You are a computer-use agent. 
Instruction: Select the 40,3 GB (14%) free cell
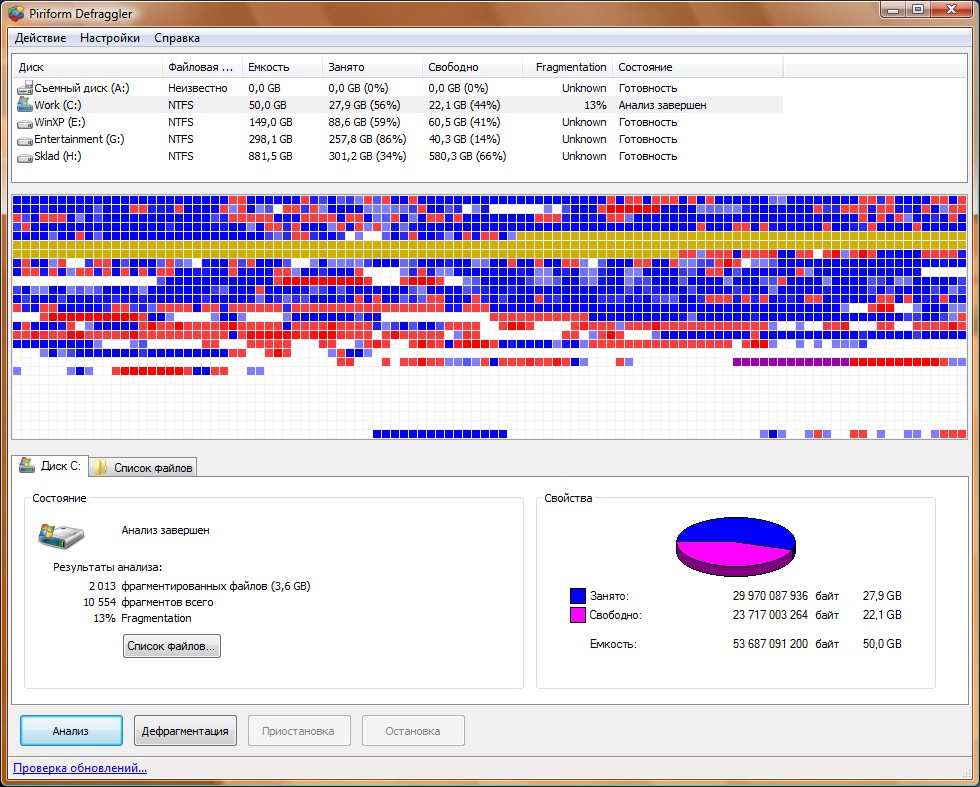(x=464, y=139)
